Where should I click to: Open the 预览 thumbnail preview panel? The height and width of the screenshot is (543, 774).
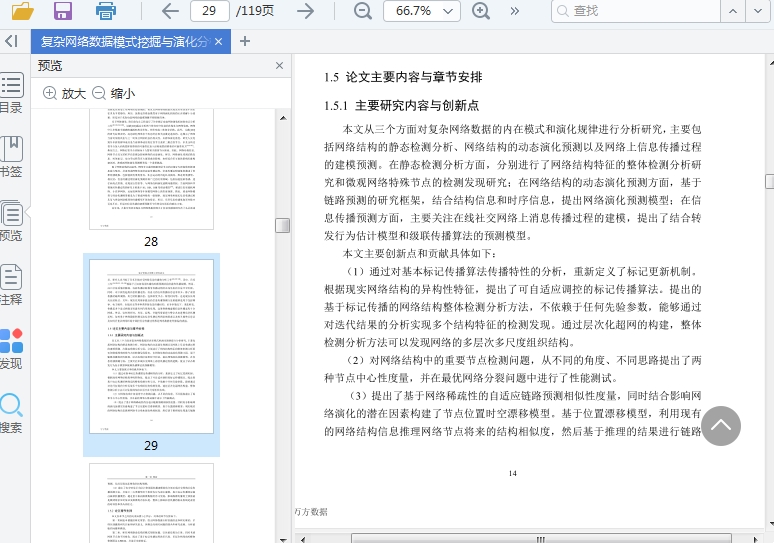(x=11, y=221)
